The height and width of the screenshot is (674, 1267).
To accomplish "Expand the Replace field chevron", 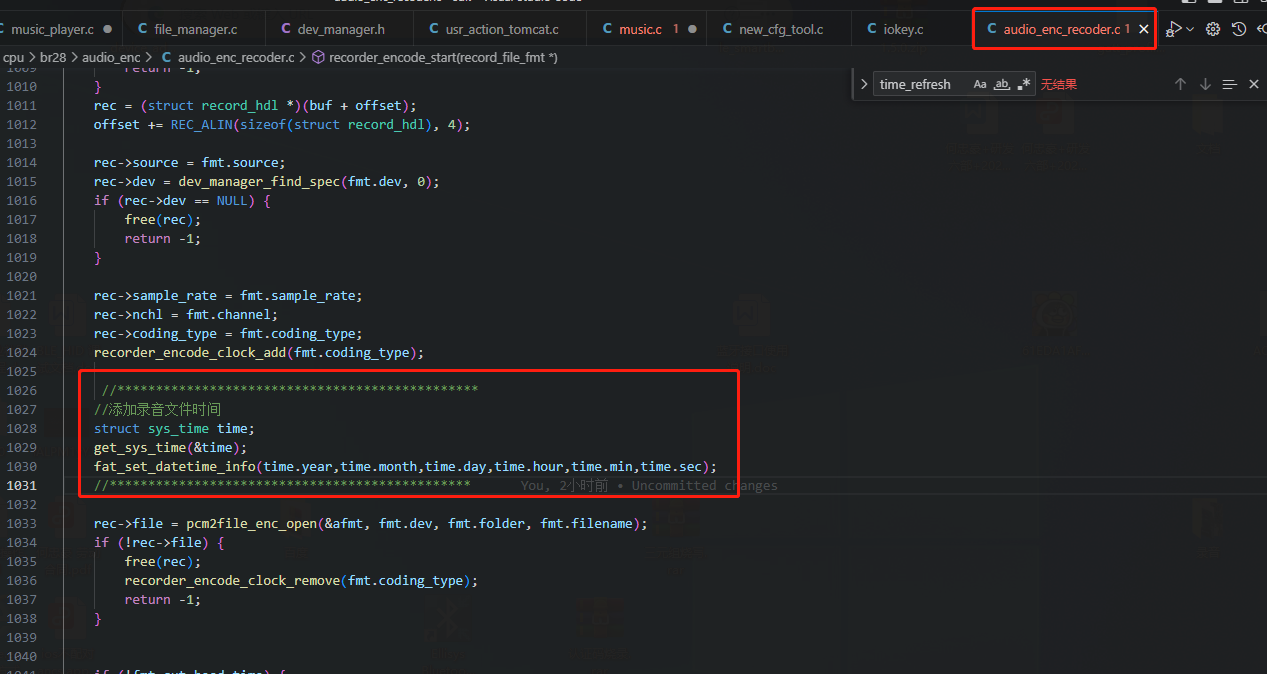I will pos(864,85).
